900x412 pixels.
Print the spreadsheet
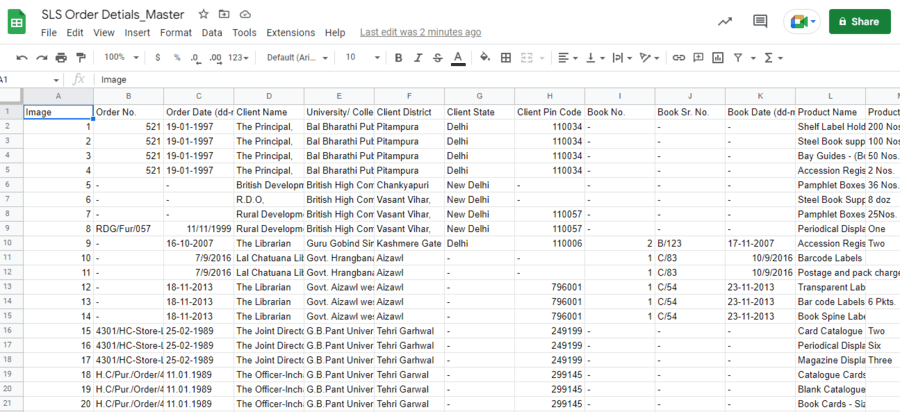pyautogui.click(x=61, y=57)
